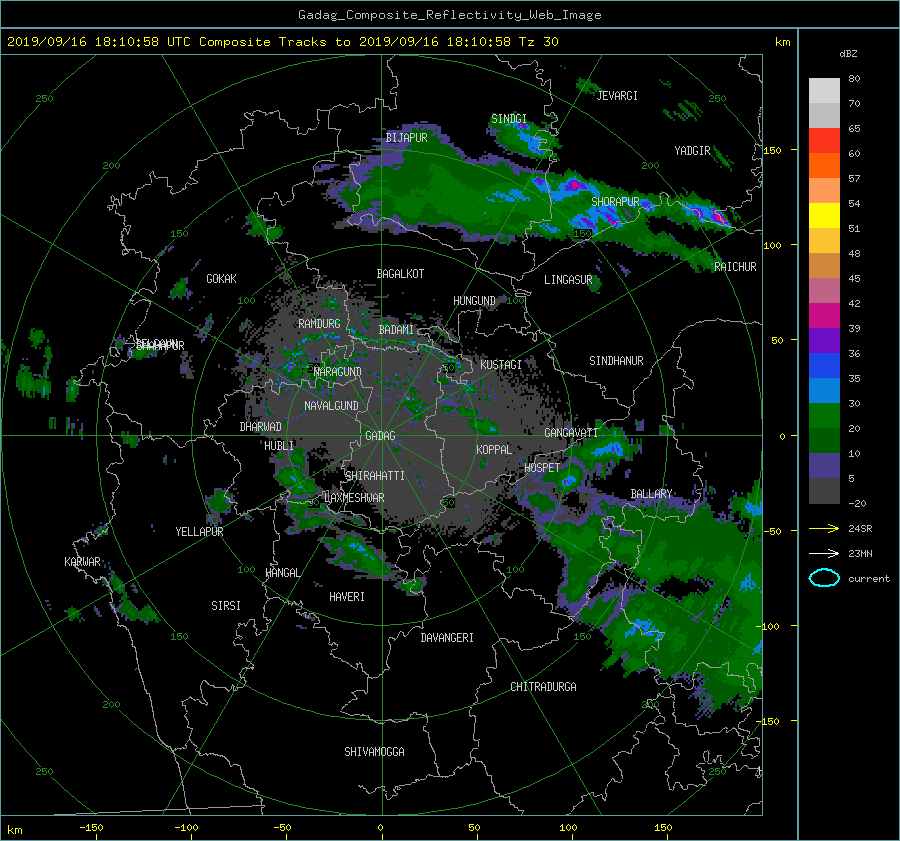Click the 'SINDGI' city label

click(509, 118)
